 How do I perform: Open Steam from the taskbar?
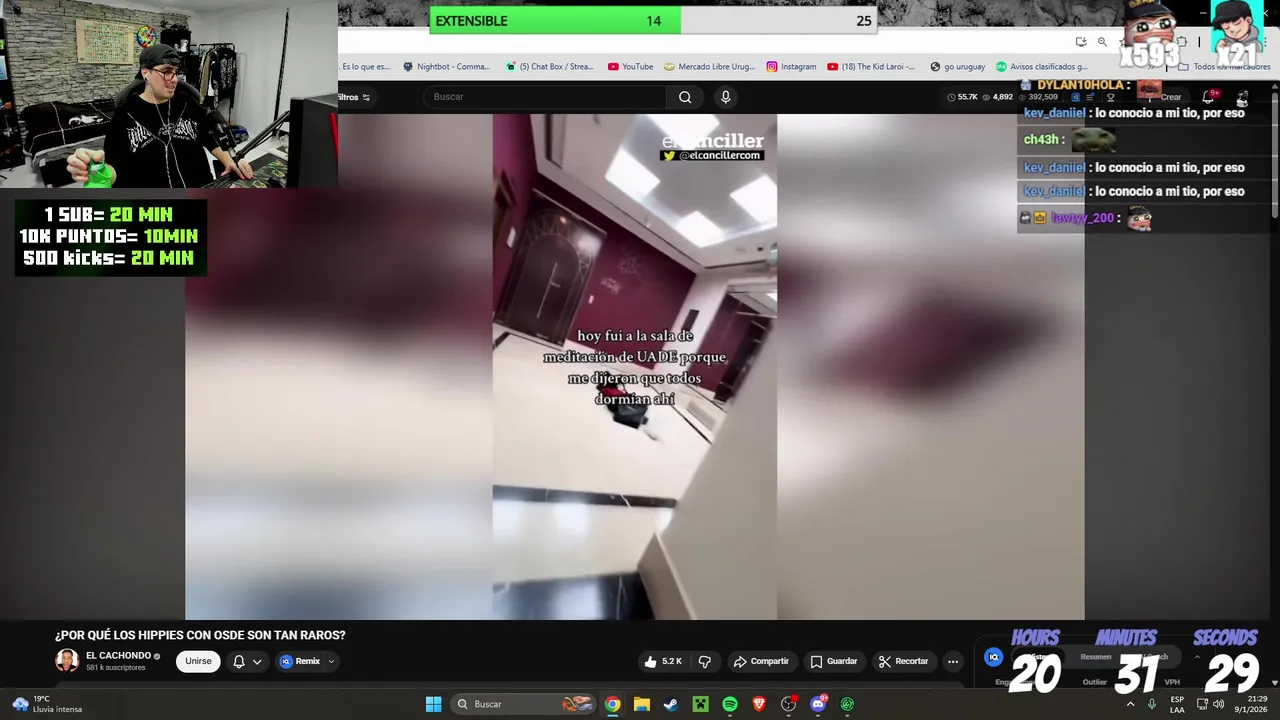pos(671,704)
